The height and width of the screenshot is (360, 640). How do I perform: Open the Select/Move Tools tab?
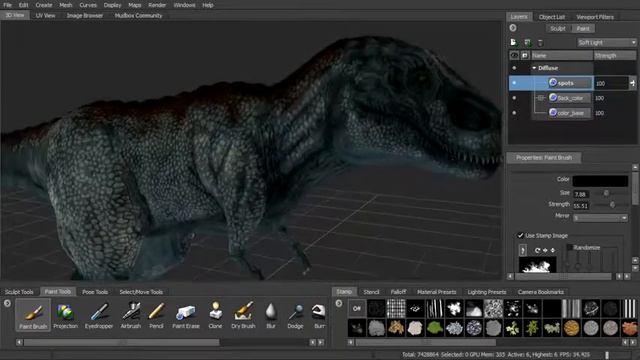[x=141, y=292]
